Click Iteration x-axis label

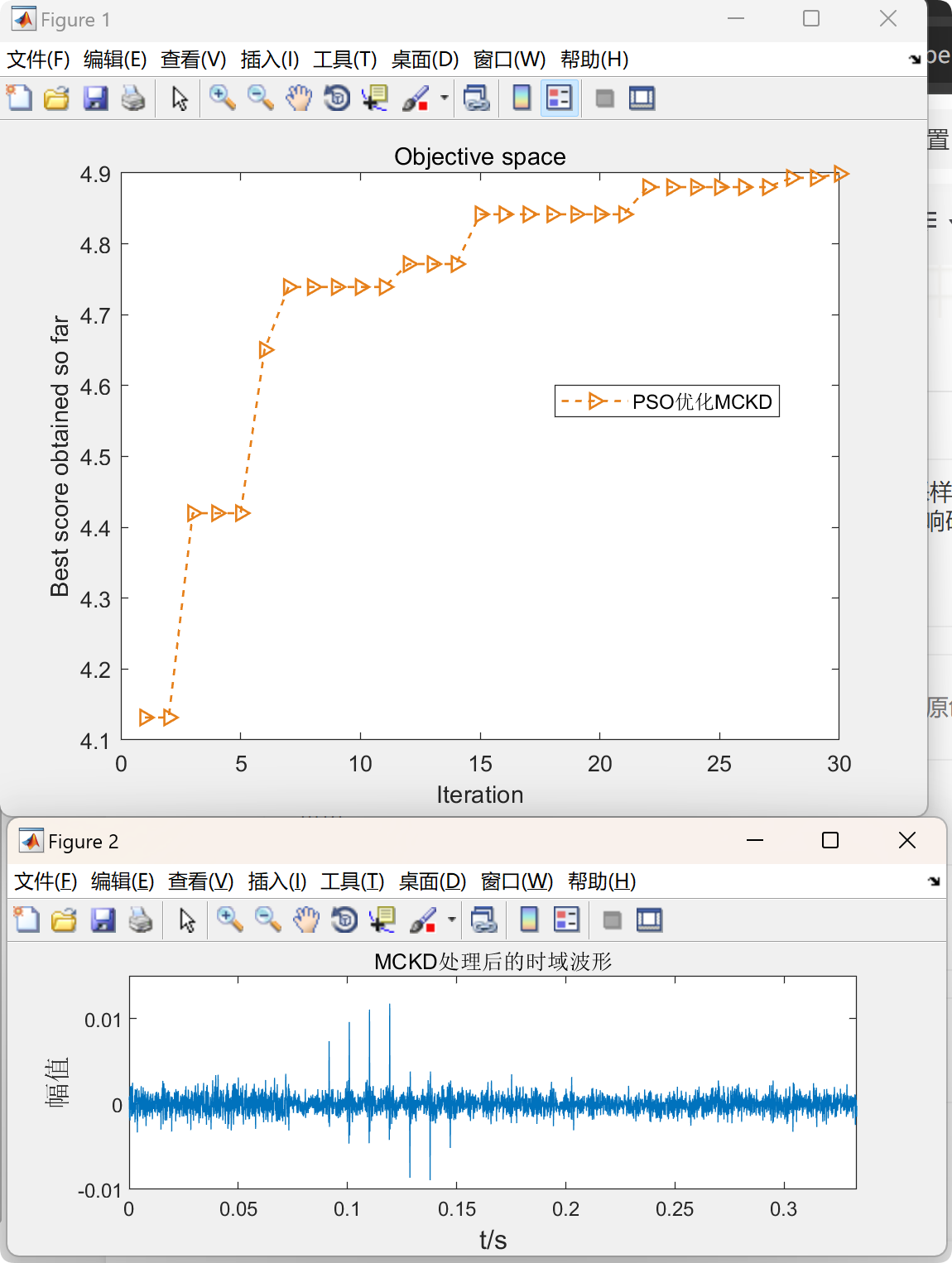[x=480, y=795]
